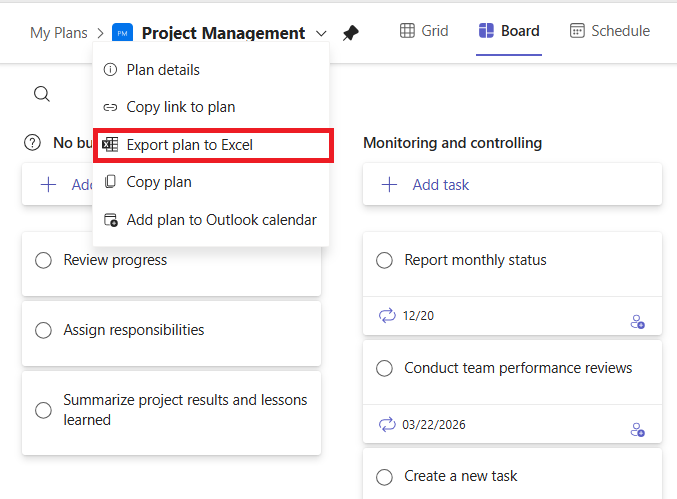Choose Copy link to plan

pos(211,107)
